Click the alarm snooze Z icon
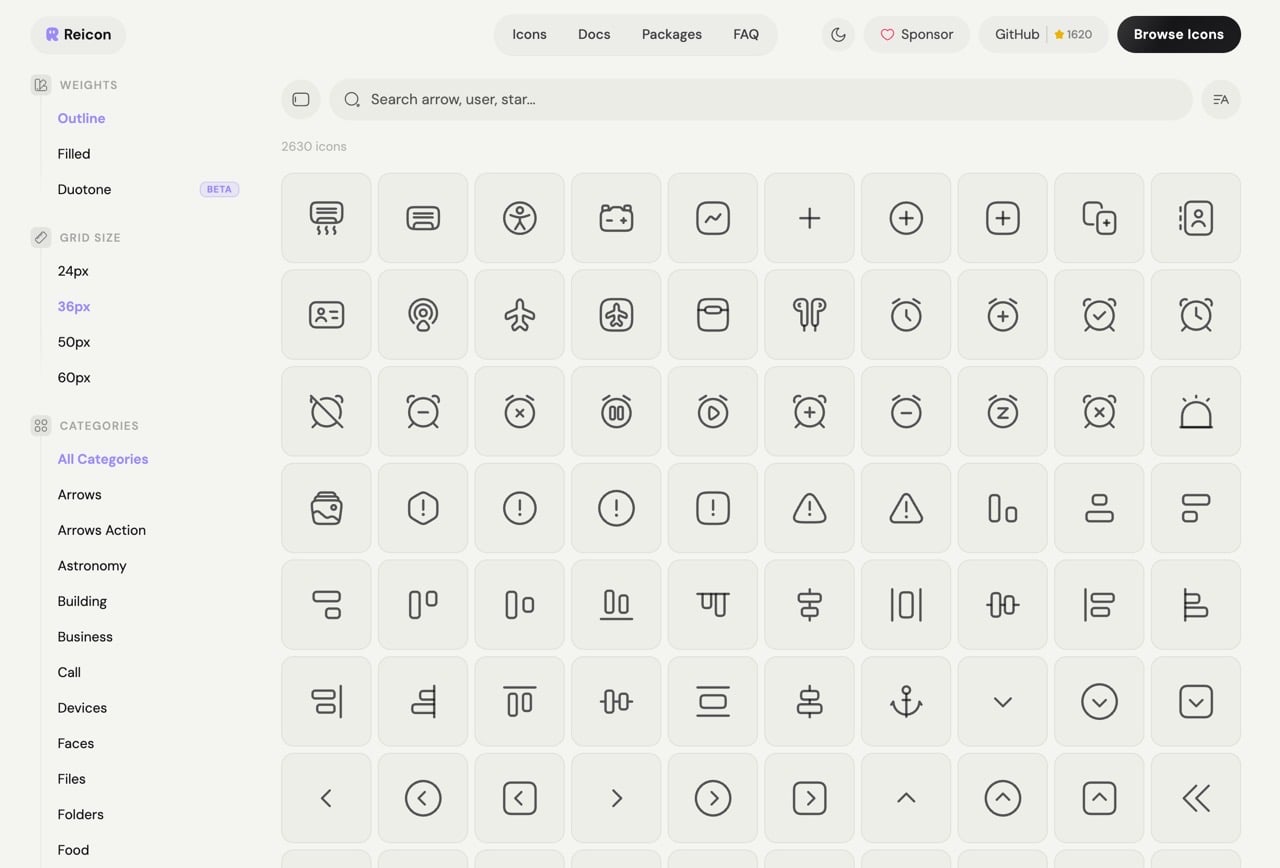 (x=1003, y=411)
